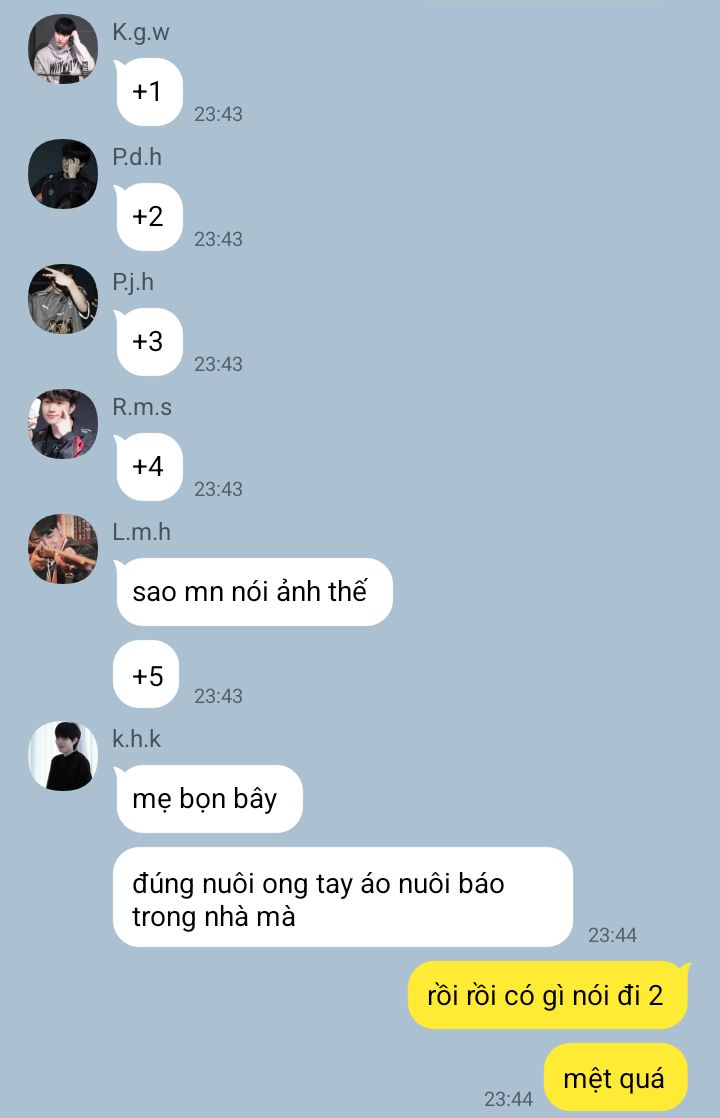This screenshot has width=720, height=1118.
Task: Open K.g.w's profile picture
Action: [x=63, y=49]
